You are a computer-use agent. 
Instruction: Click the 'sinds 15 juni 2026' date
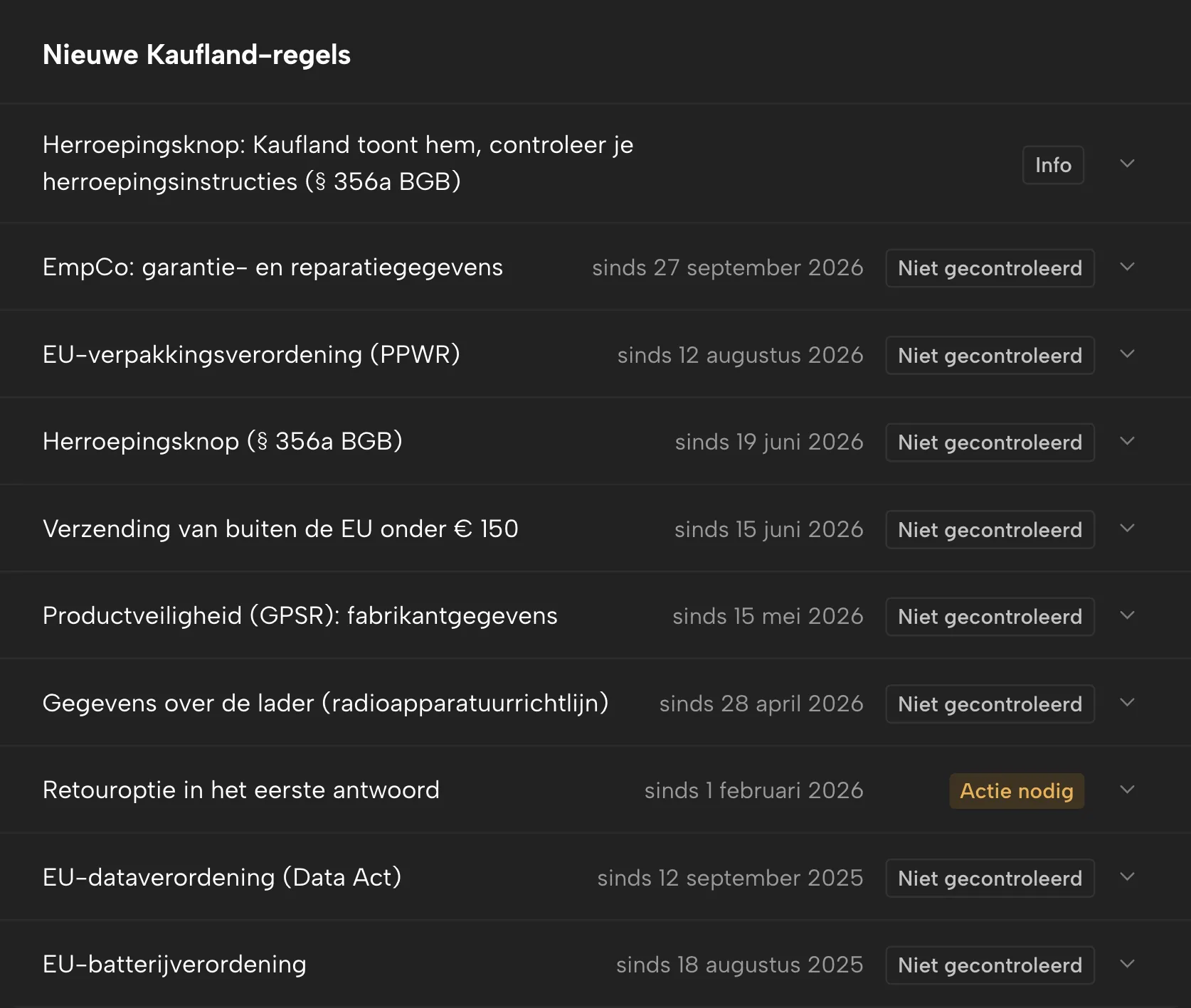(x=769, y=529)
